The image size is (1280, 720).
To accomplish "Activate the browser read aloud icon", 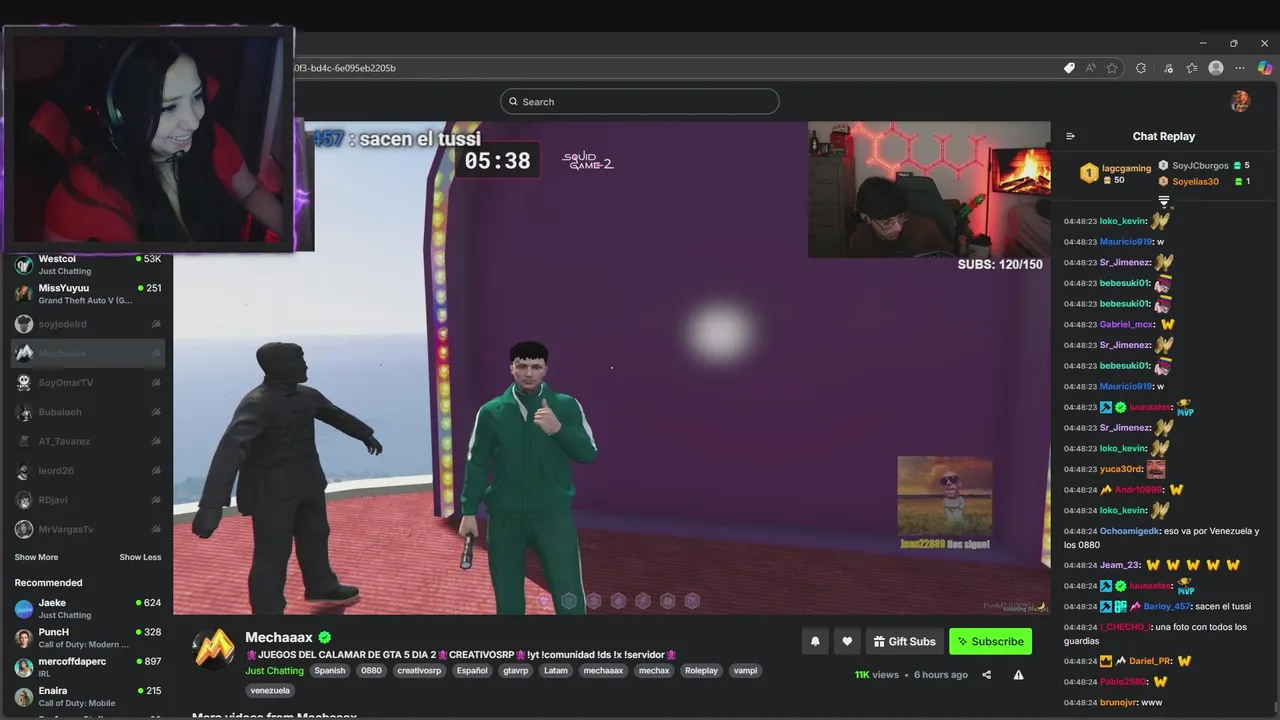I will click(1090, 68).
